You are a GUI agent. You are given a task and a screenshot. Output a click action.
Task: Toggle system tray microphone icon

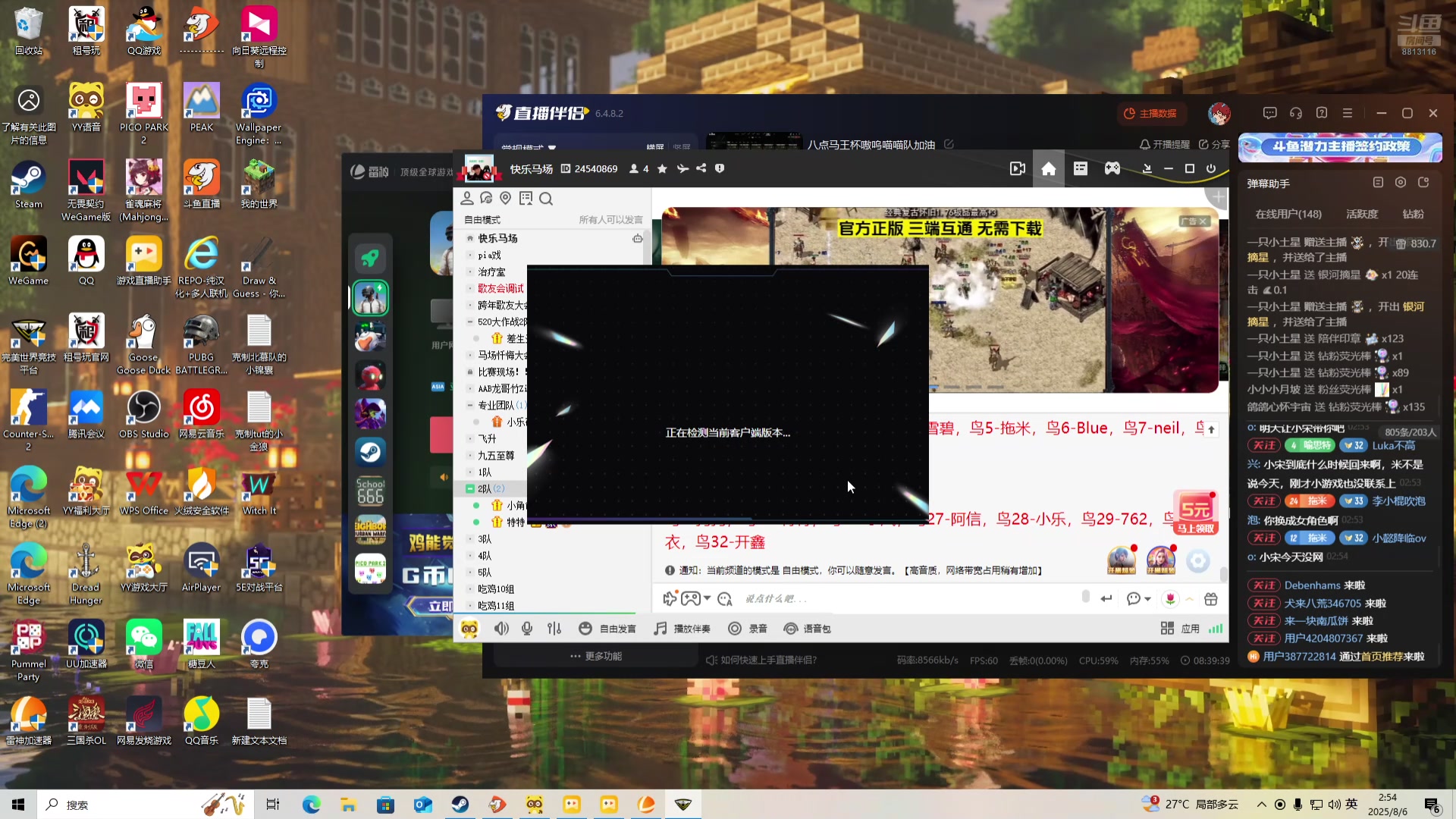(1298, 805)
